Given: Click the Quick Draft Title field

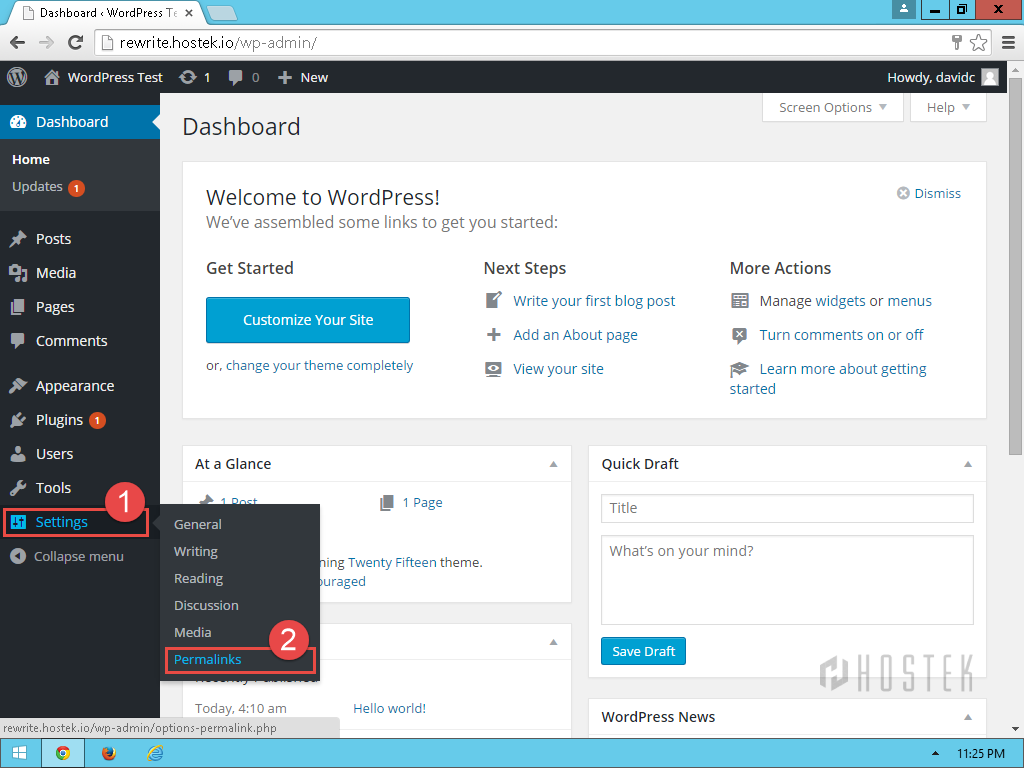Looking at the screenshot, I should click(787, 508).
